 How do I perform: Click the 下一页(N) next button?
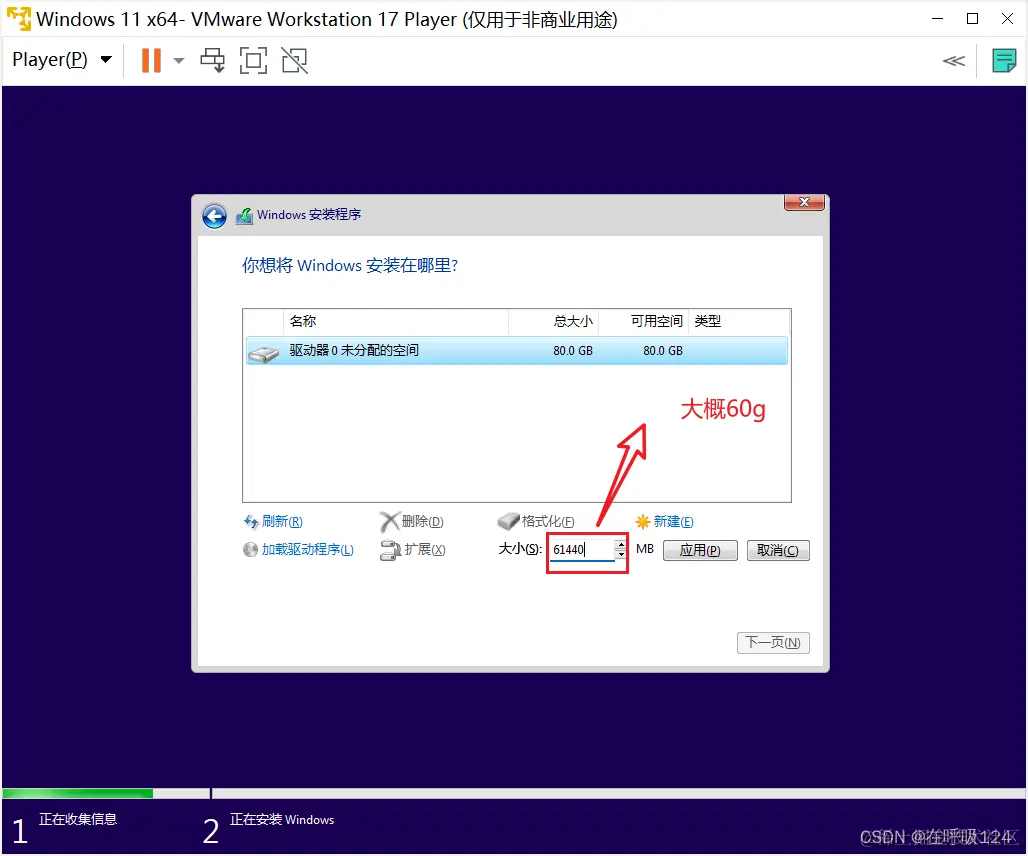(773, 642)
